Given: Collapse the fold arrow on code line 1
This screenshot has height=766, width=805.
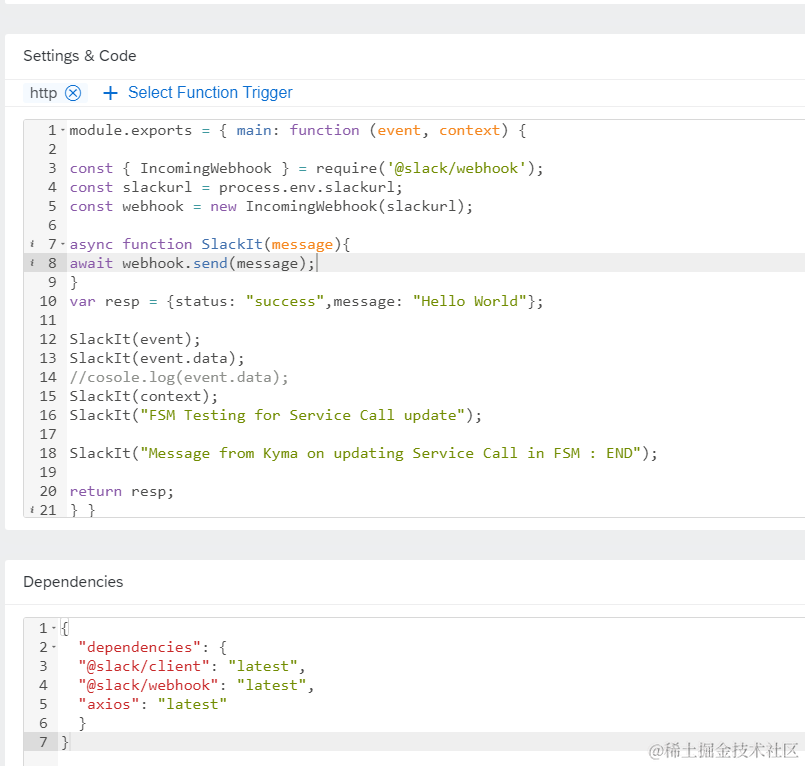Looking at the screenshot, I should point(63,130).
